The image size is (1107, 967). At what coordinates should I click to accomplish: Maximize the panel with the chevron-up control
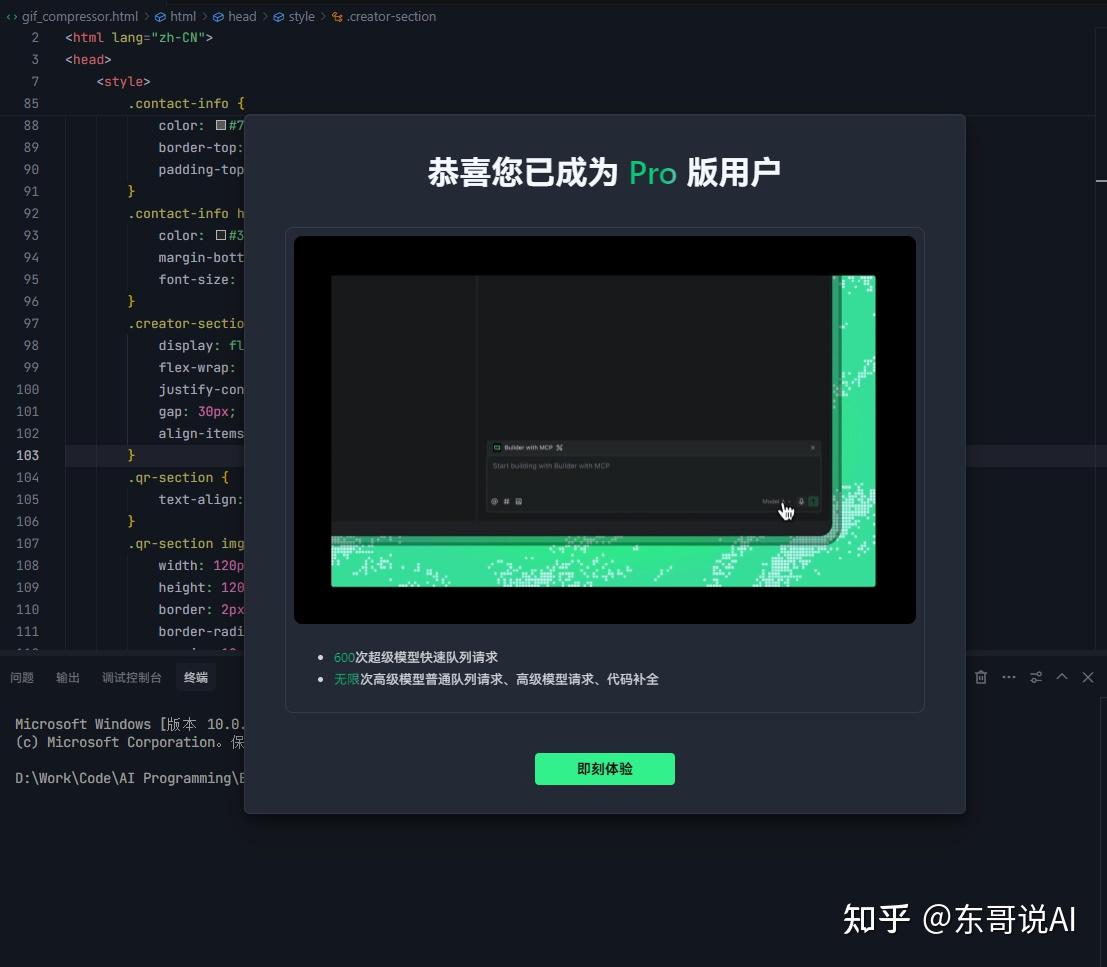[x=1062, y=677]
